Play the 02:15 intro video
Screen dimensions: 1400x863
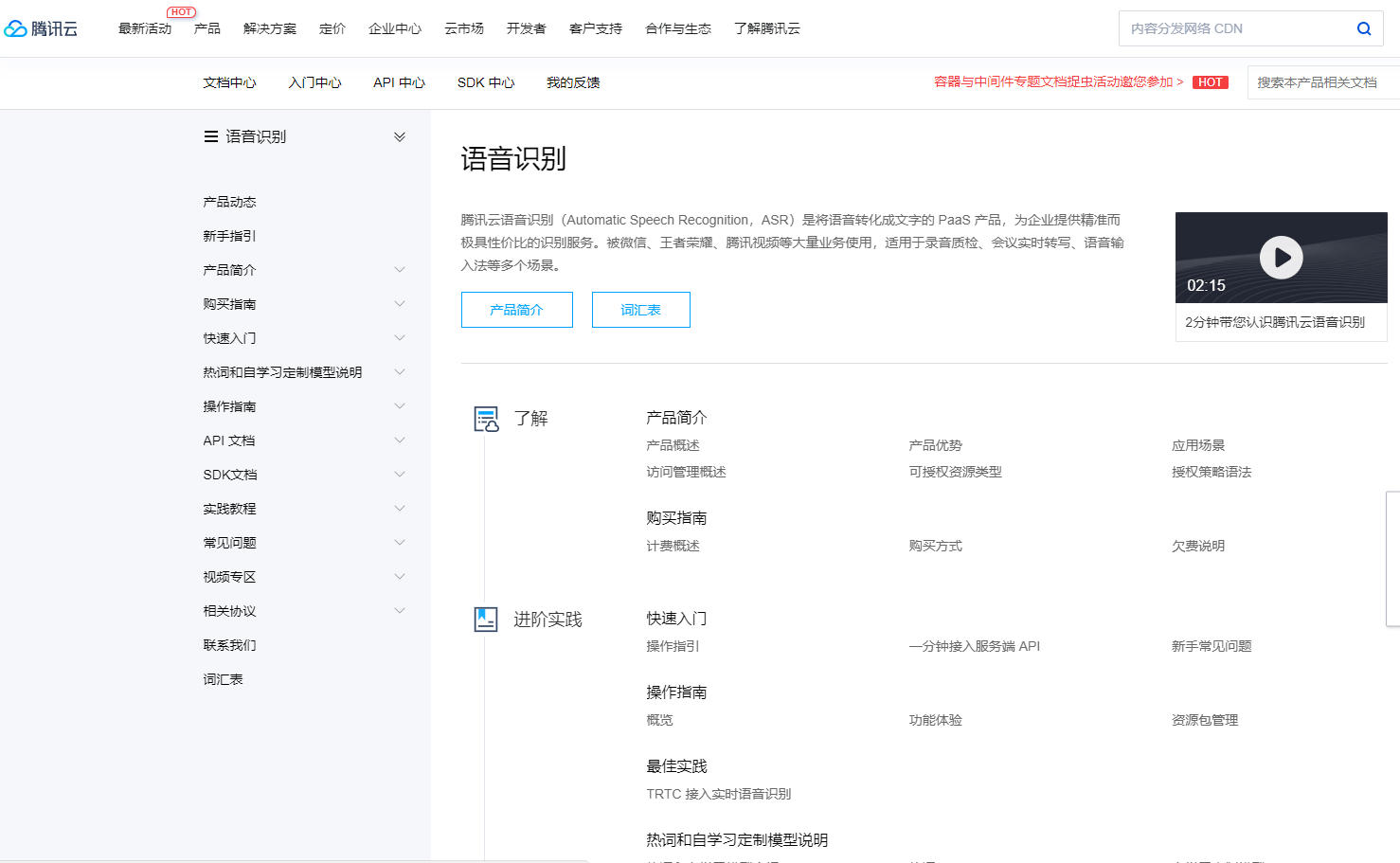click(1281, 257)
